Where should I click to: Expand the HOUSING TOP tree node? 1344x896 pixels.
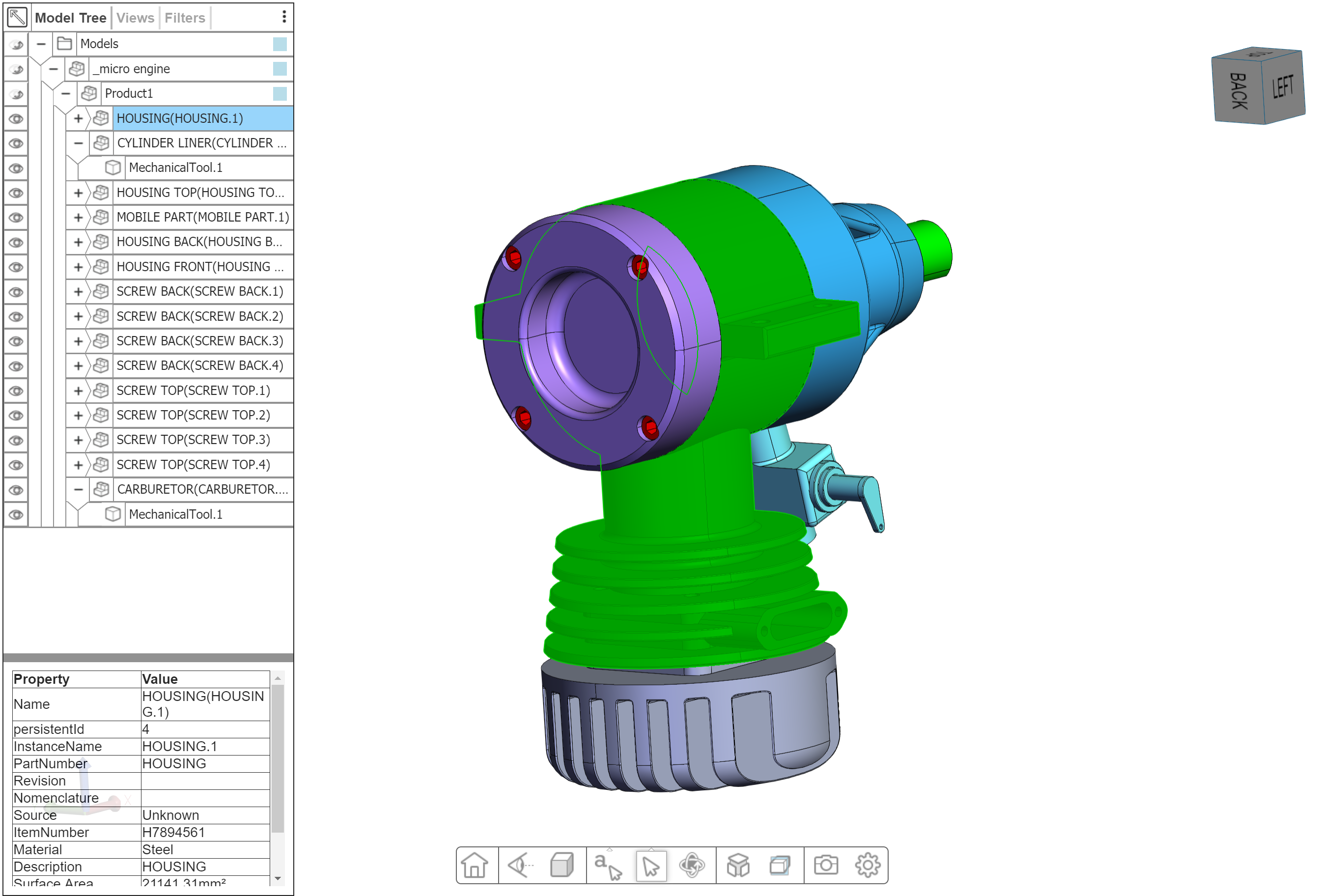click(78, 193)
